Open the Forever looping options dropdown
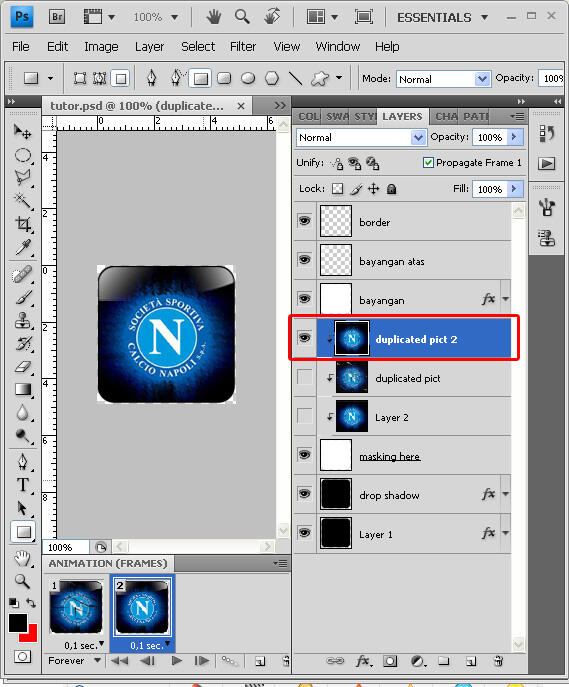Screen dimensions: 569x687 tap(74, 661)
